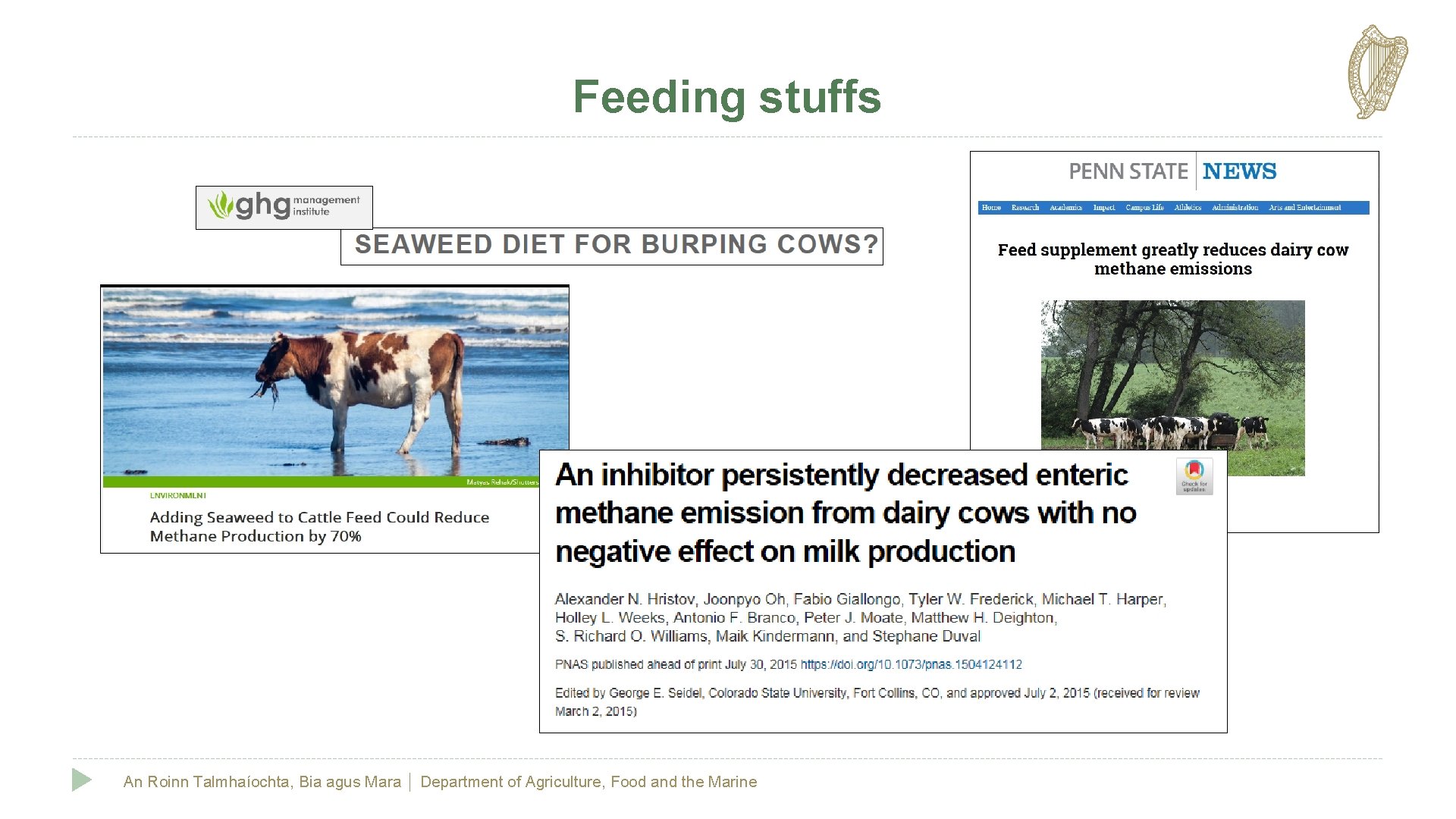Open Arts and Entertainment navigation item
1456x819 pixels.
pyautogui.click(x=1304, y=208)
